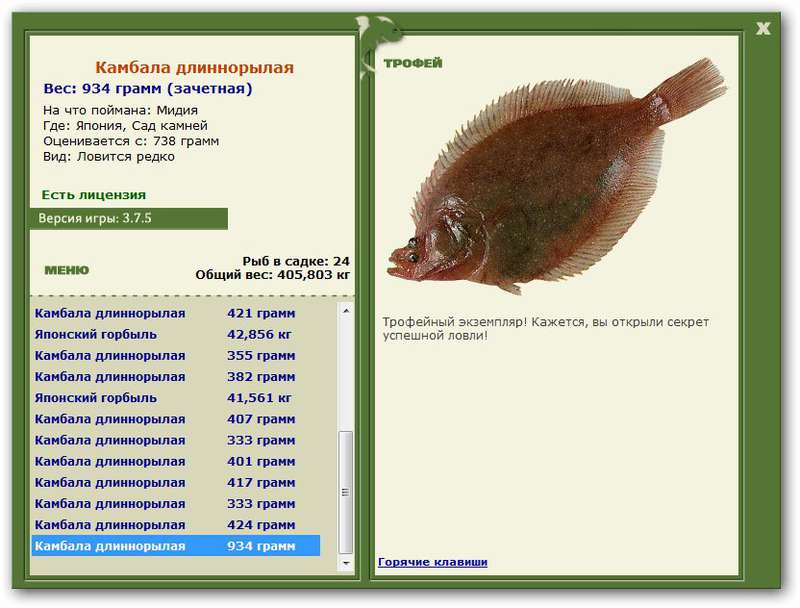Close the trophy window with the X
This screenshot has height=608, width=800.
tap(763, 28)
